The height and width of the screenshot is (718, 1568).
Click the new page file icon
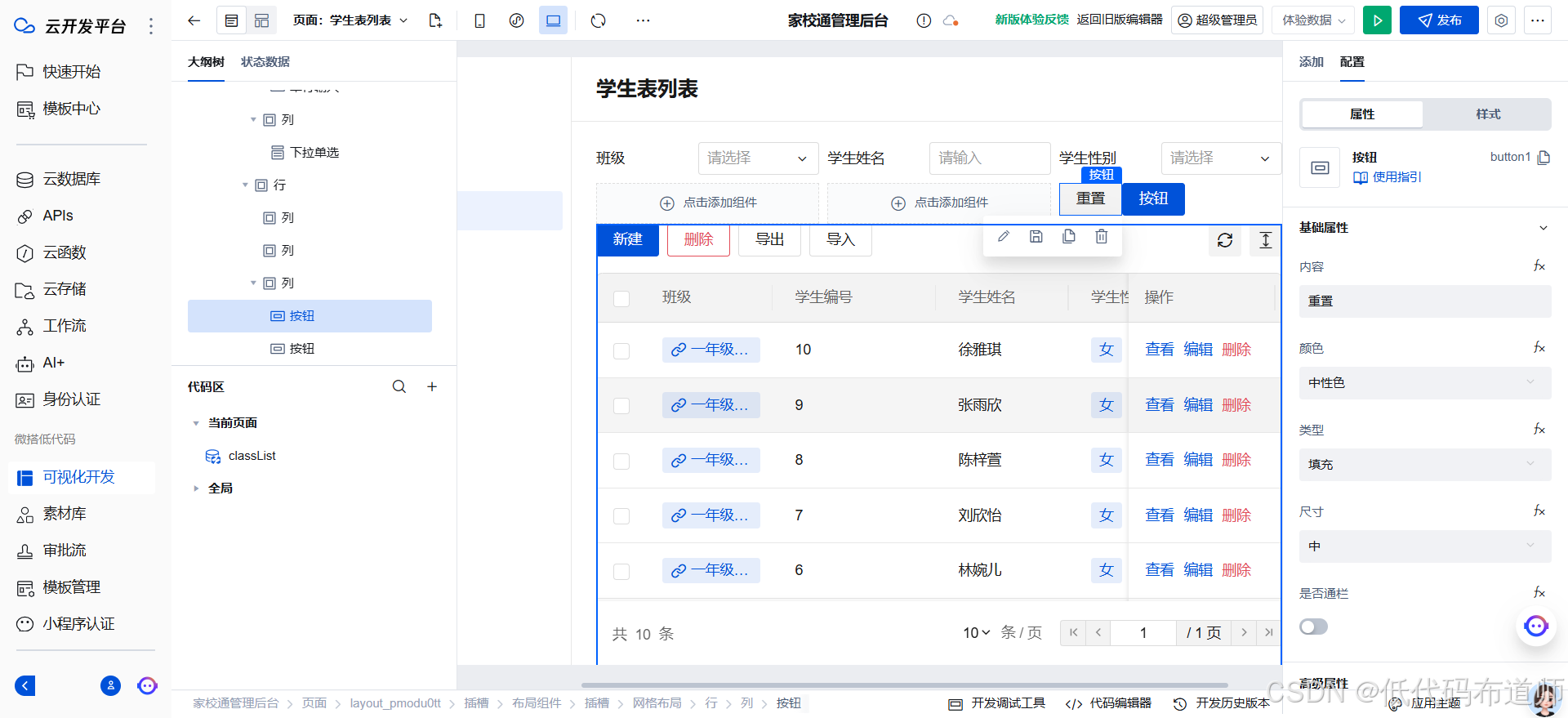(435, 20)
